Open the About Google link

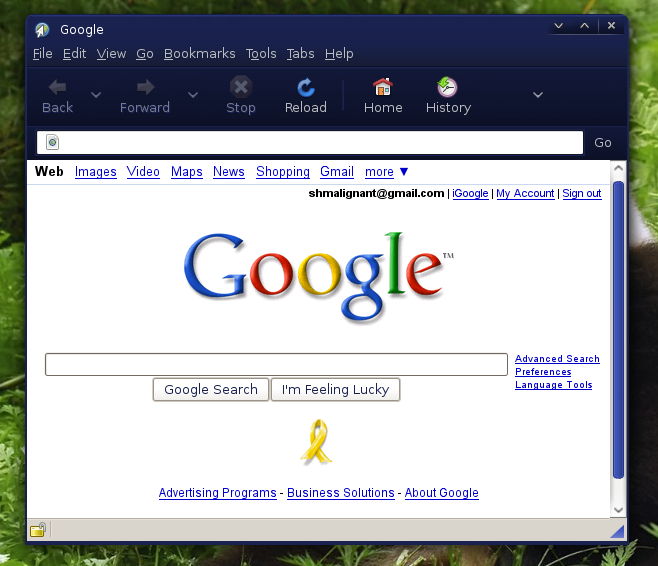[x=441, y=493]
